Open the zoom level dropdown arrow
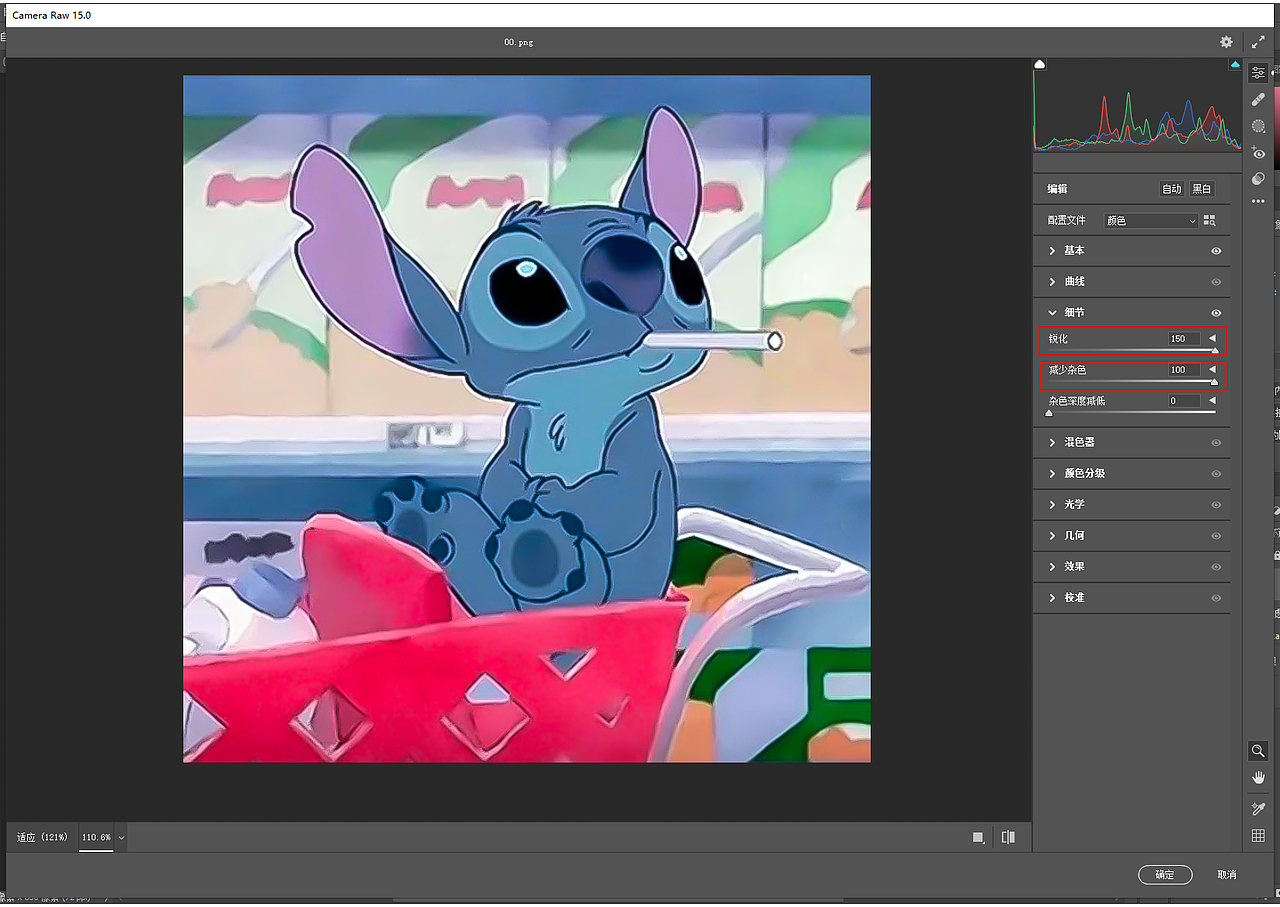Image resolution: width=1280 pixels, height=907 pixels. click(121, 837)
